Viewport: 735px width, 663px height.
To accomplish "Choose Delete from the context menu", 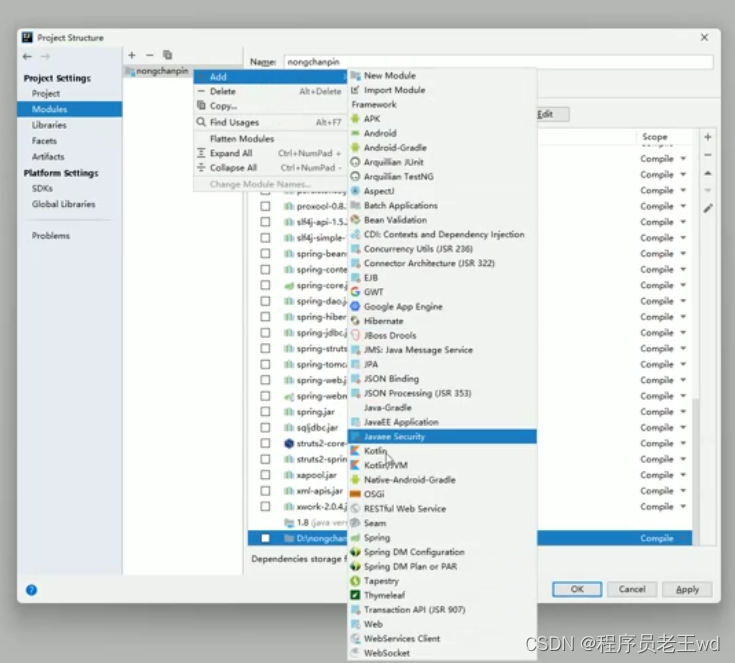I will click(x=270, y=91).
